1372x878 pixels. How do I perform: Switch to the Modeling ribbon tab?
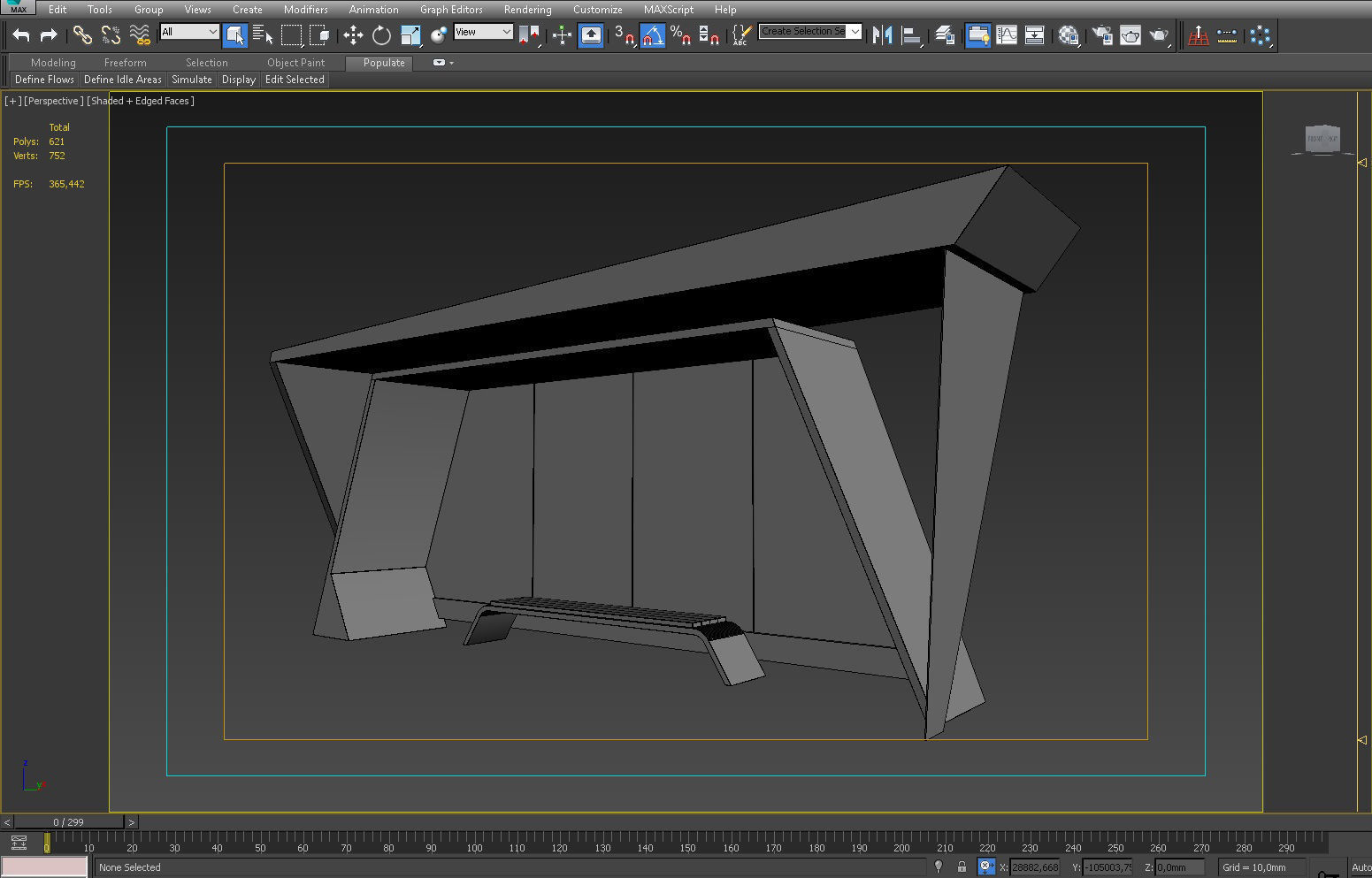click(x=53, y=63)
